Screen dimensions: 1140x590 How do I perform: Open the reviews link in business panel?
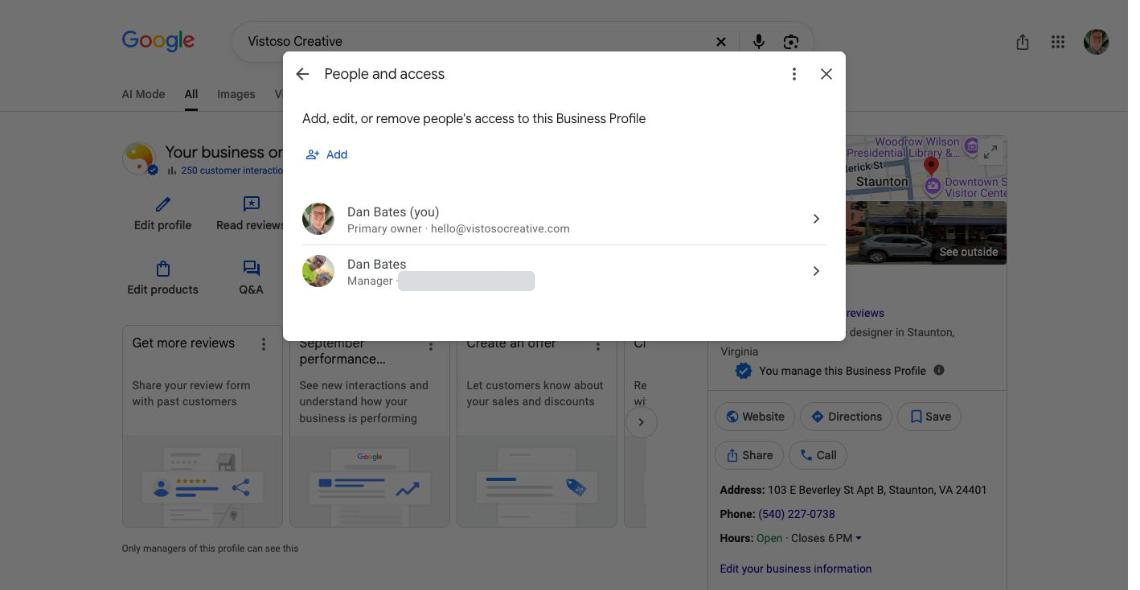[x=865, y=313]
